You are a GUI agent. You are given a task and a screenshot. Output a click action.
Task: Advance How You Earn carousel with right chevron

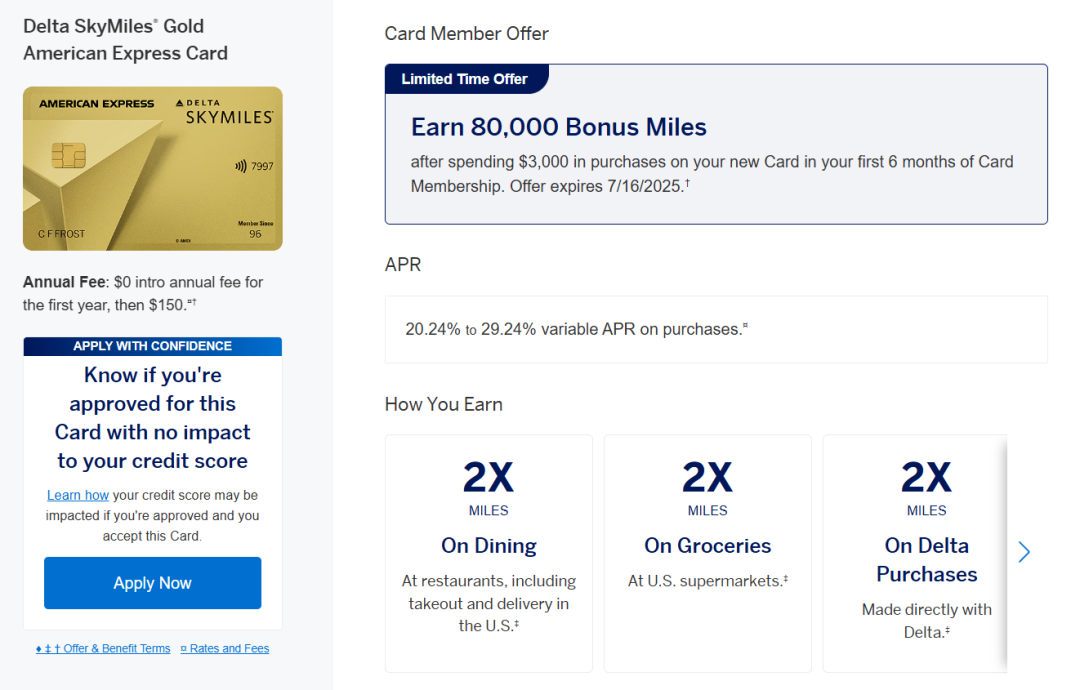point(1023,552)
